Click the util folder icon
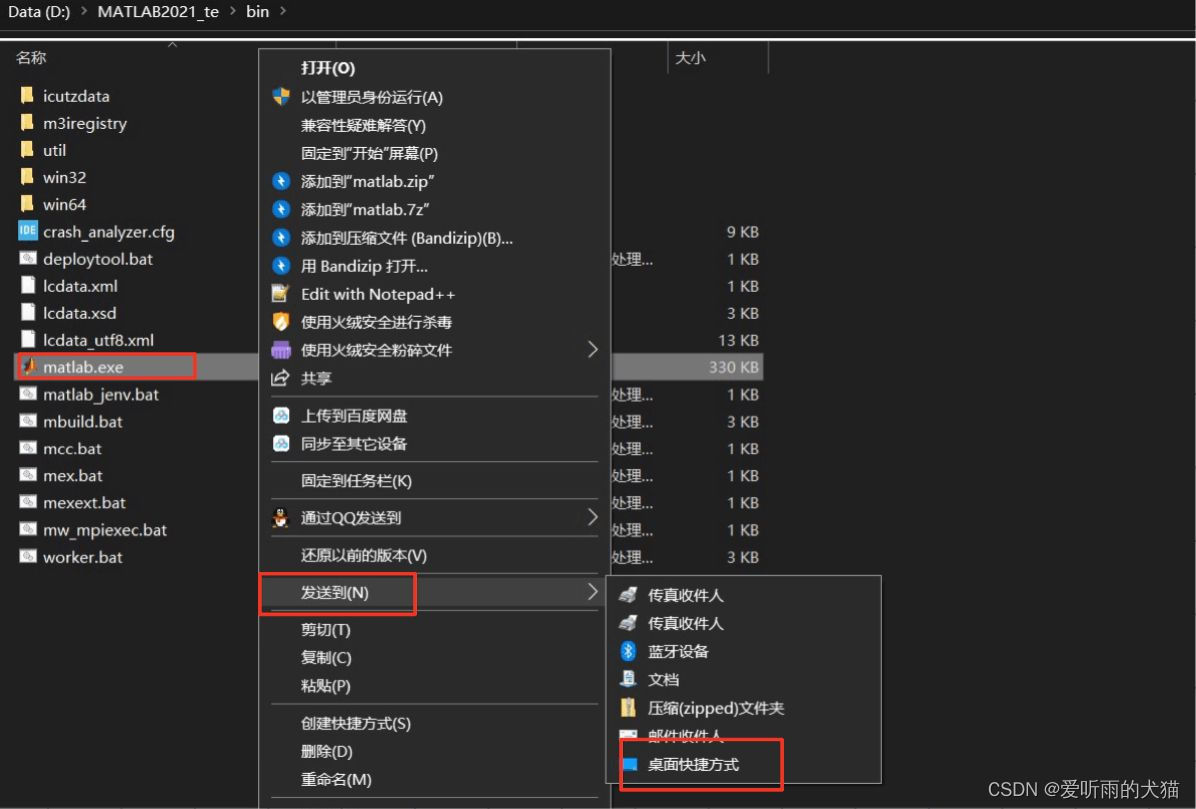This screenshot has width=1196, height=809. [27, 149]
